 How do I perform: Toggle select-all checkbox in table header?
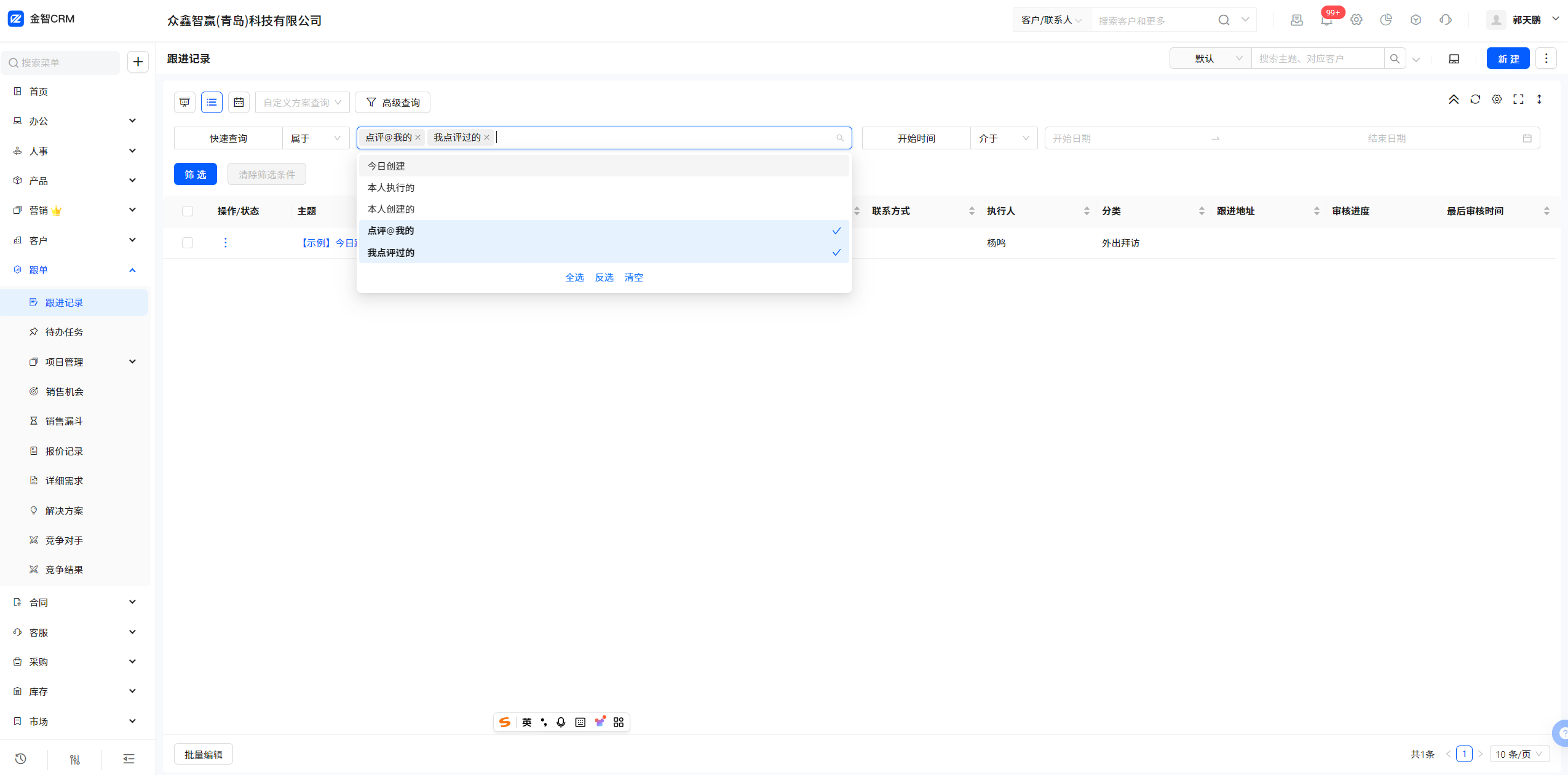click(188, 211)
